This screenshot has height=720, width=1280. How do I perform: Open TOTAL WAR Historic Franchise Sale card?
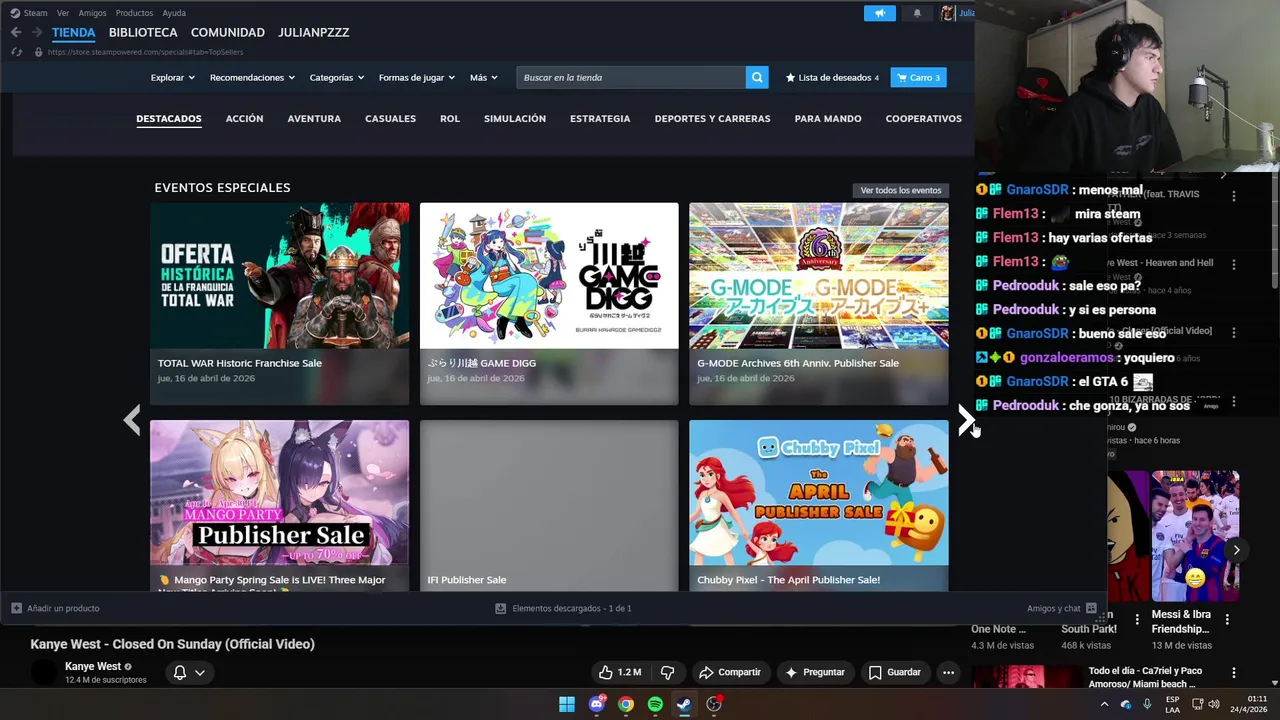click(x=279, y=304)
